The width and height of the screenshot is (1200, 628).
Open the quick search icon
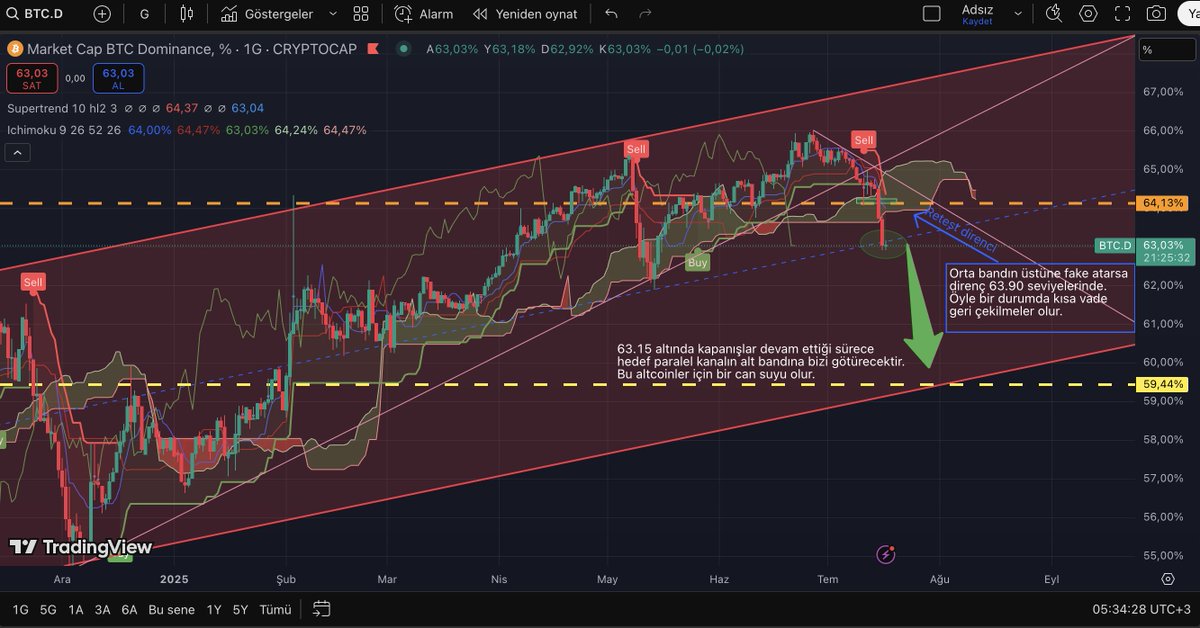point(1053,14)
